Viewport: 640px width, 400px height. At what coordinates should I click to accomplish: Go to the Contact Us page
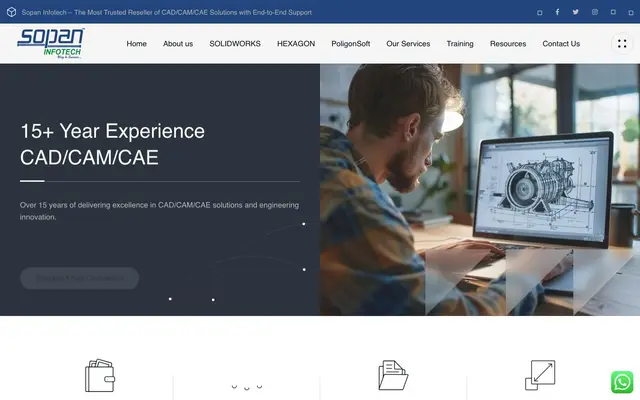pos(561,44)
